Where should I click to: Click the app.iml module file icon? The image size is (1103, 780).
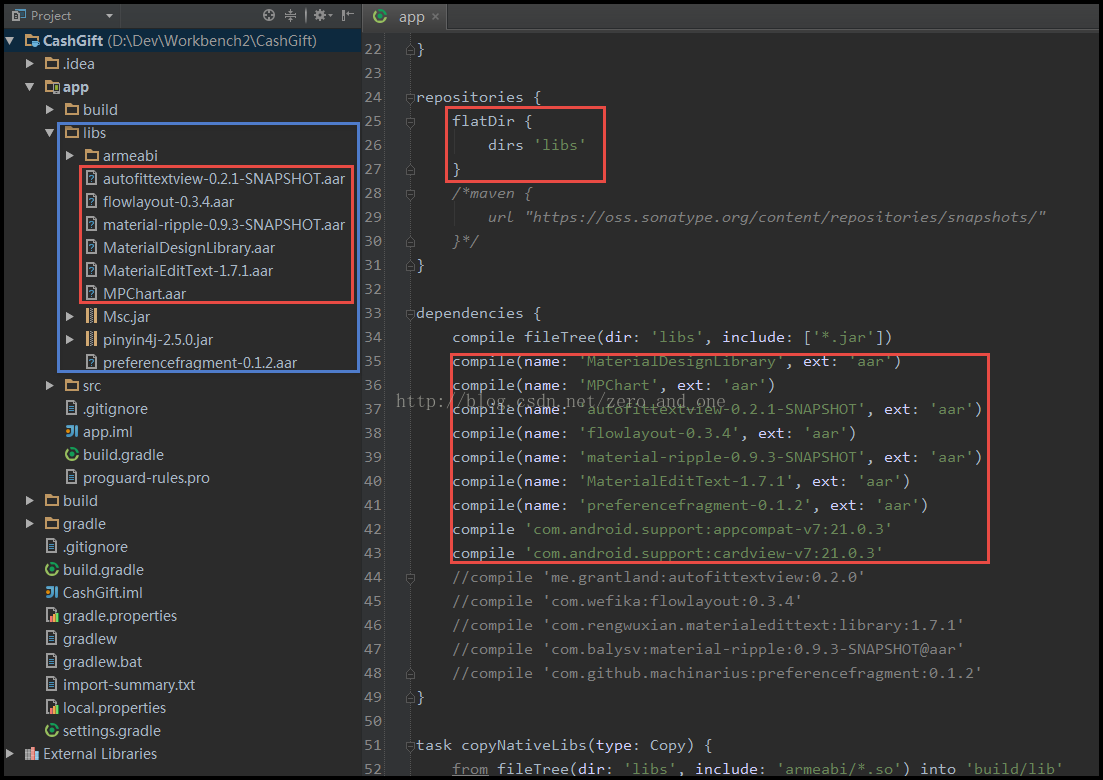[72, 431]
